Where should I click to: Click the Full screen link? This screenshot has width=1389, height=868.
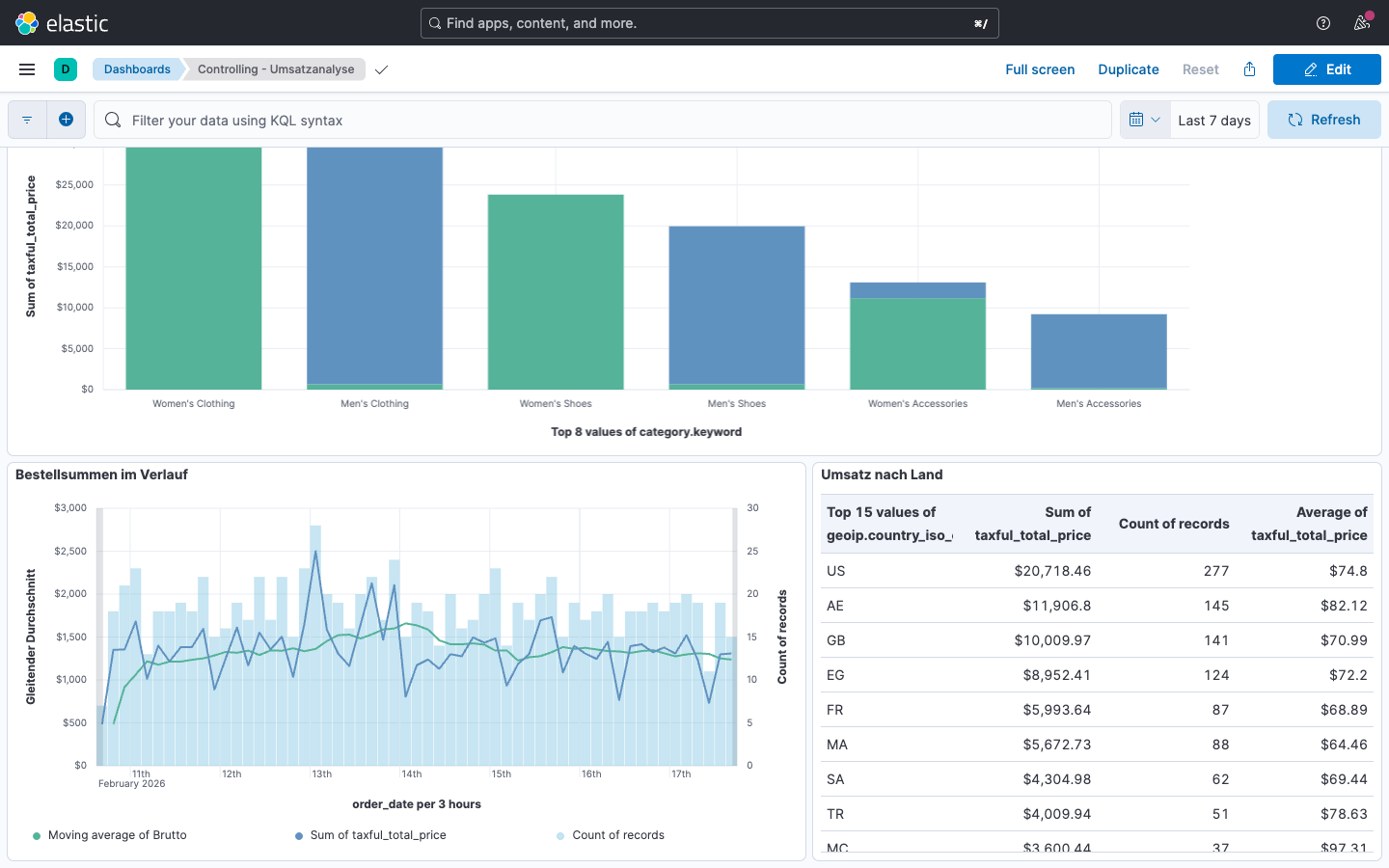click(1039, 69)
